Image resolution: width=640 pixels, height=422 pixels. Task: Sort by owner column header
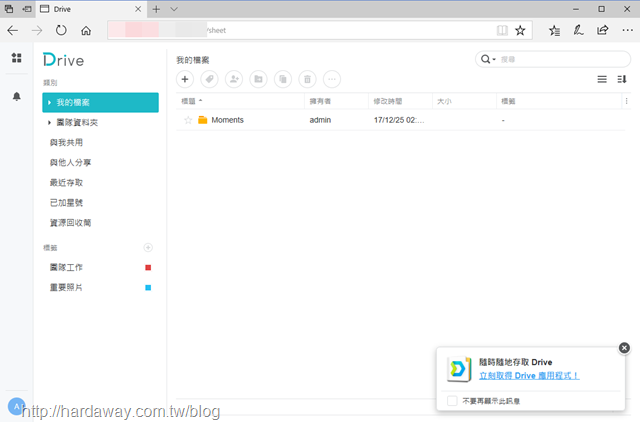click(x=336, y=101)
